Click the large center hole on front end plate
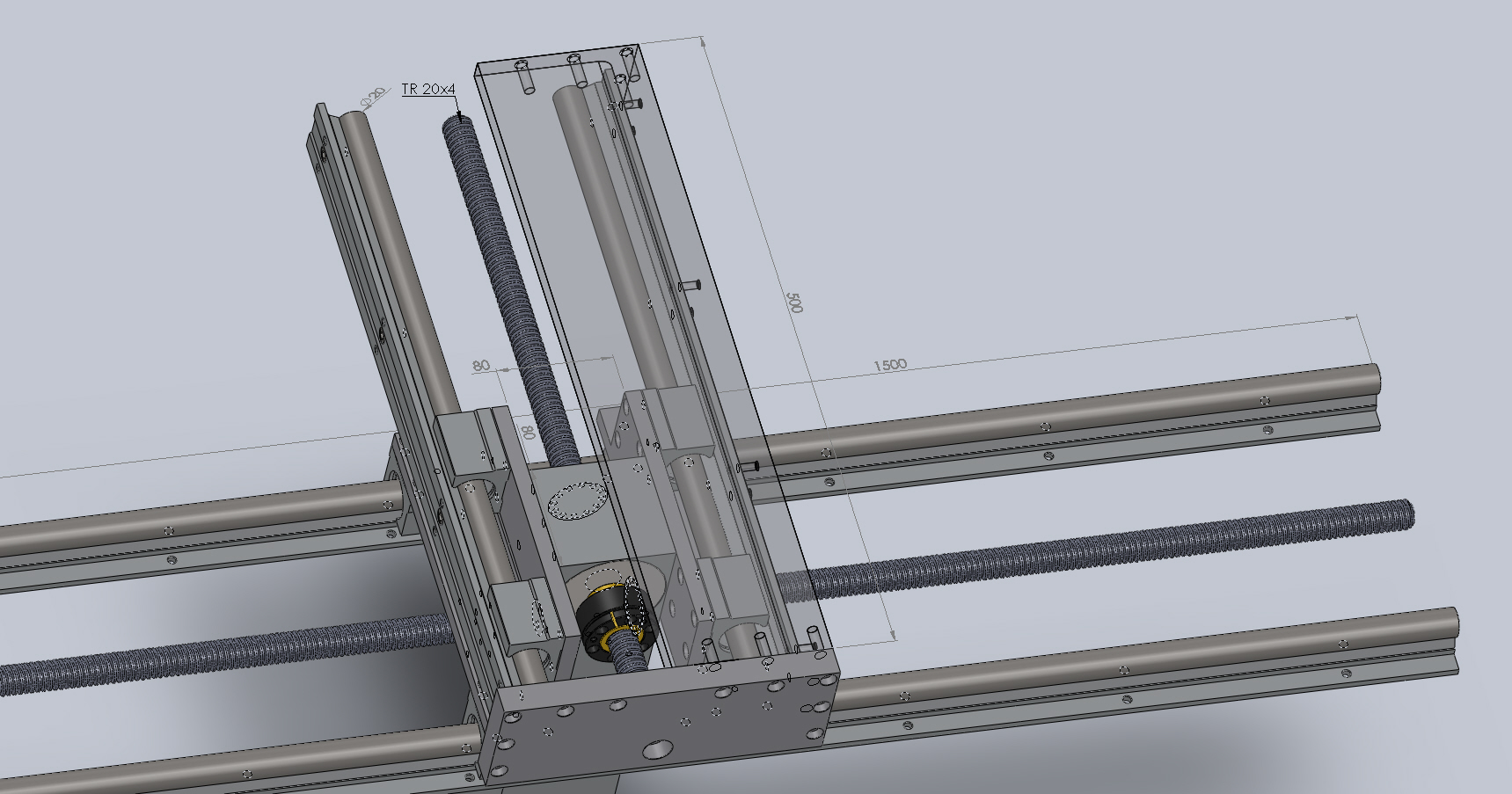 click(x=656, y=749)
